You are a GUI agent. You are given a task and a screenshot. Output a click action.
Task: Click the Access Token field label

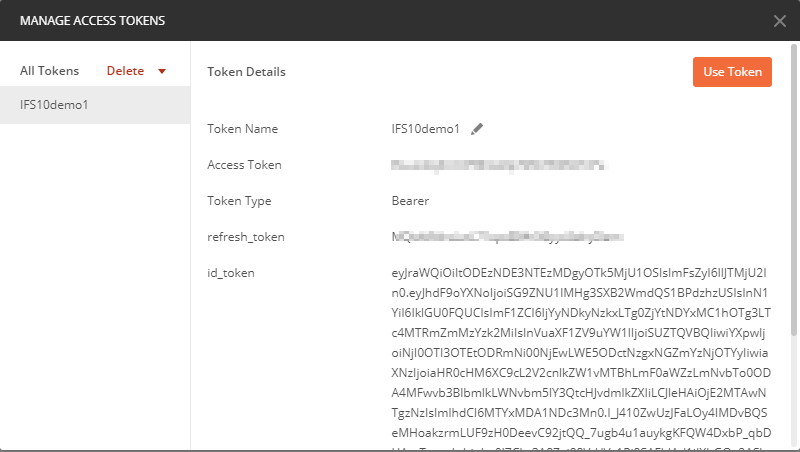[244, 165]
